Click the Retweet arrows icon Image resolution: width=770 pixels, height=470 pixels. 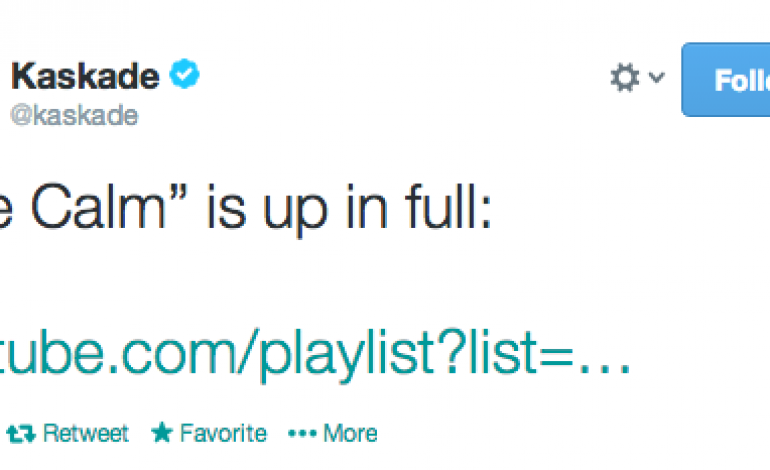[x=20, y=433]
